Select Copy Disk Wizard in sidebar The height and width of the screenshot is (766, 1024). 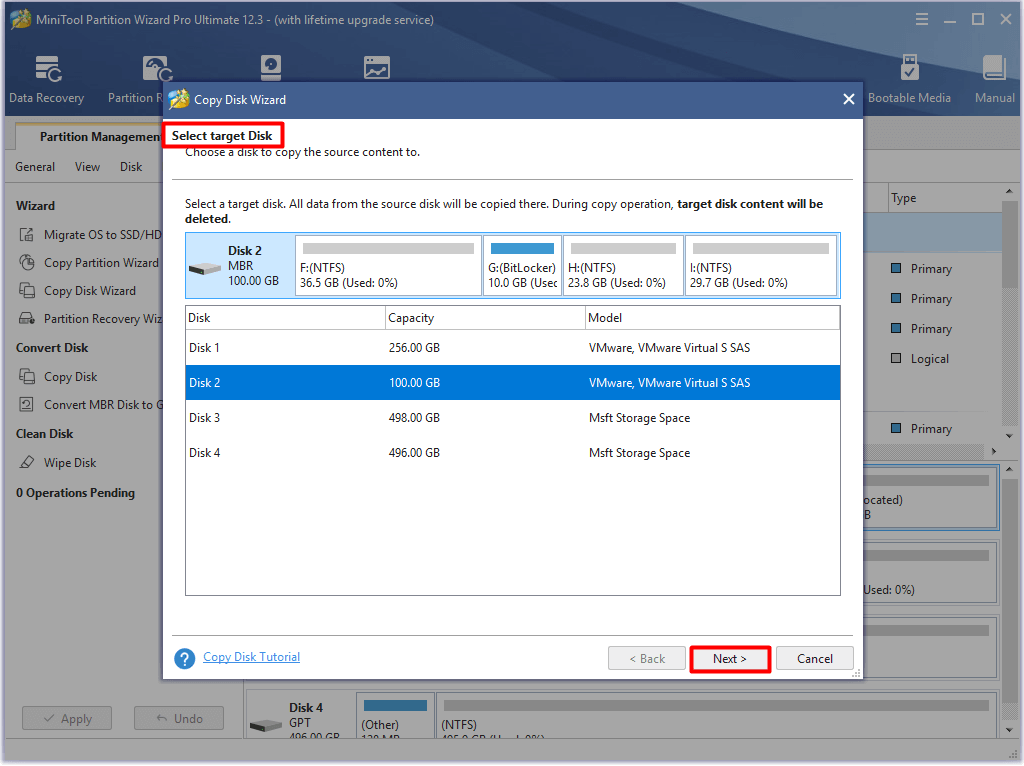click(x=90, y=291)
